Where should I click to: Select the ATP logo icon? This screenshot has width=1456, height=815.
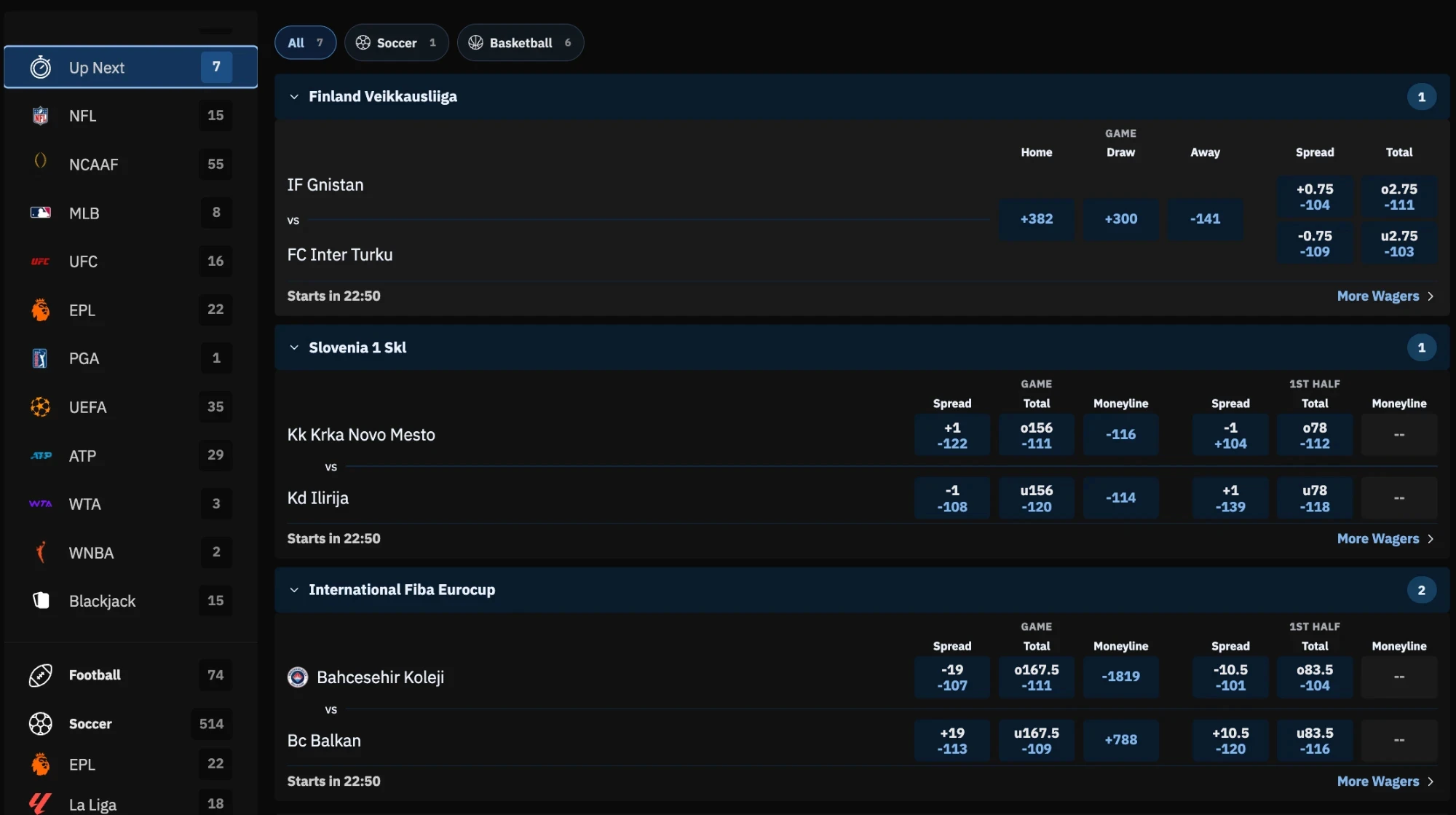(41, 456)
